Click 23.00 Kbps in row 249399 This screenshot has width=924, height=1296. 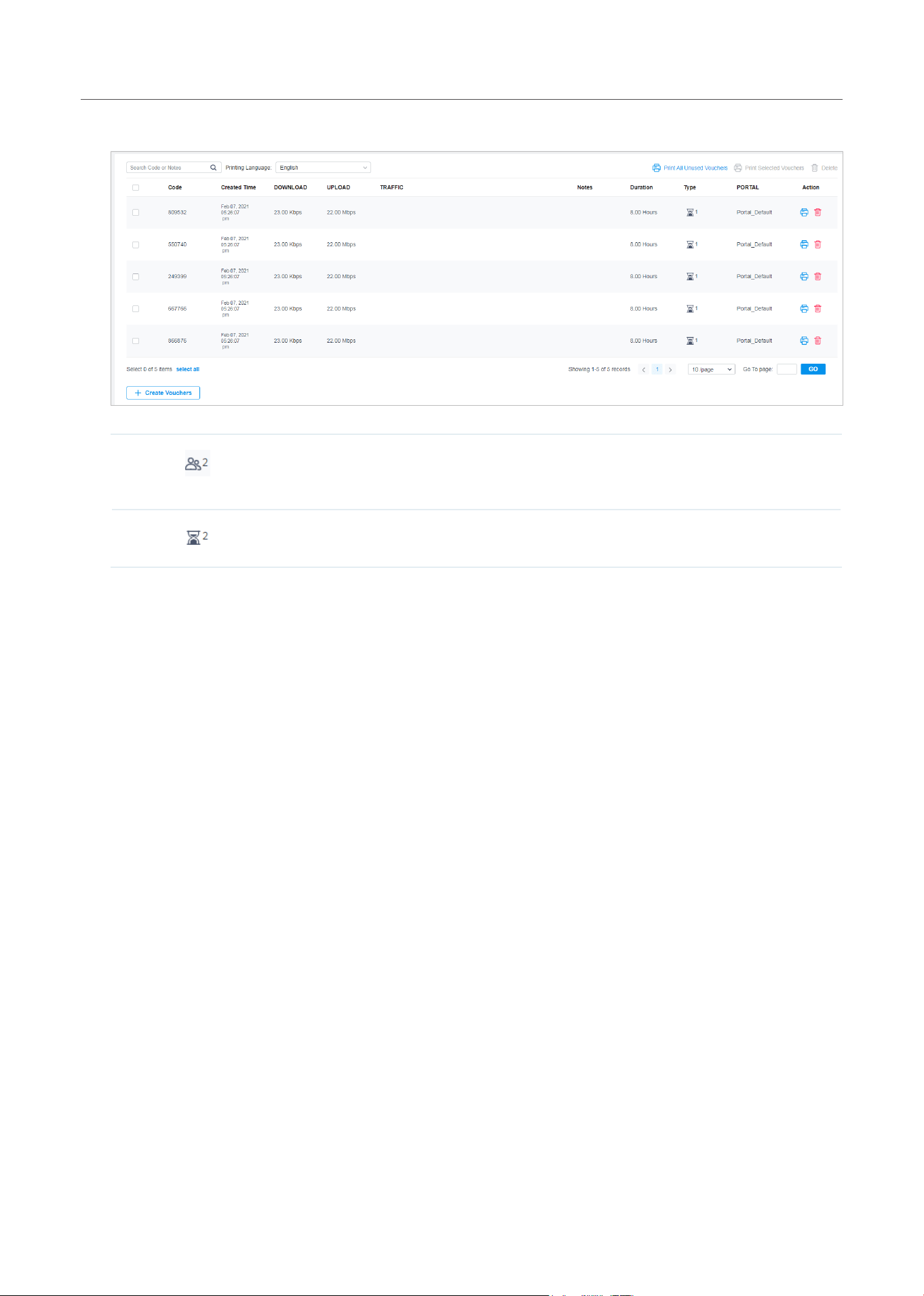click(288, 276)
